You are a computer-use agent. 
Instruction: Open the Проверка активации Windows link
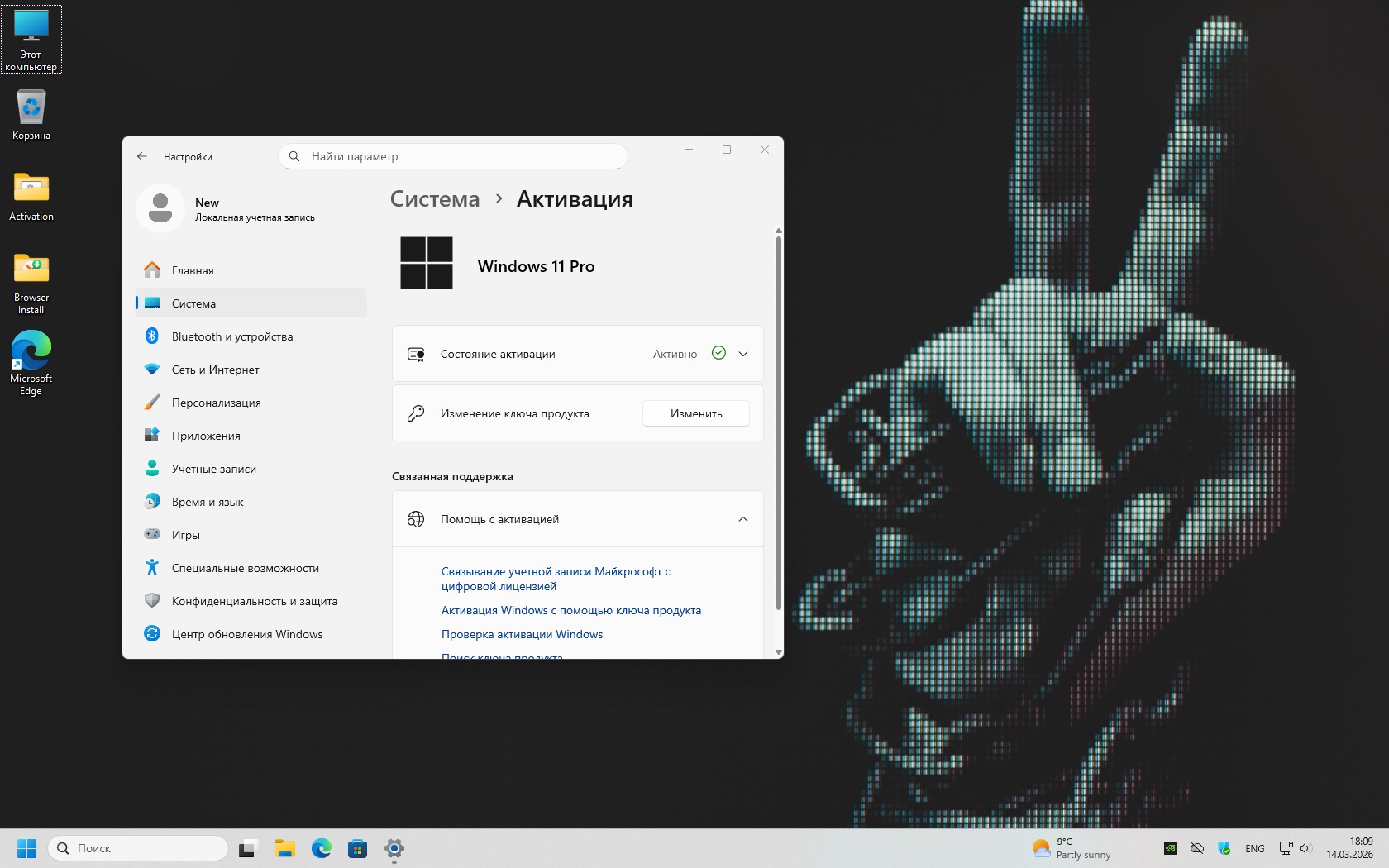tap(522, 634)
